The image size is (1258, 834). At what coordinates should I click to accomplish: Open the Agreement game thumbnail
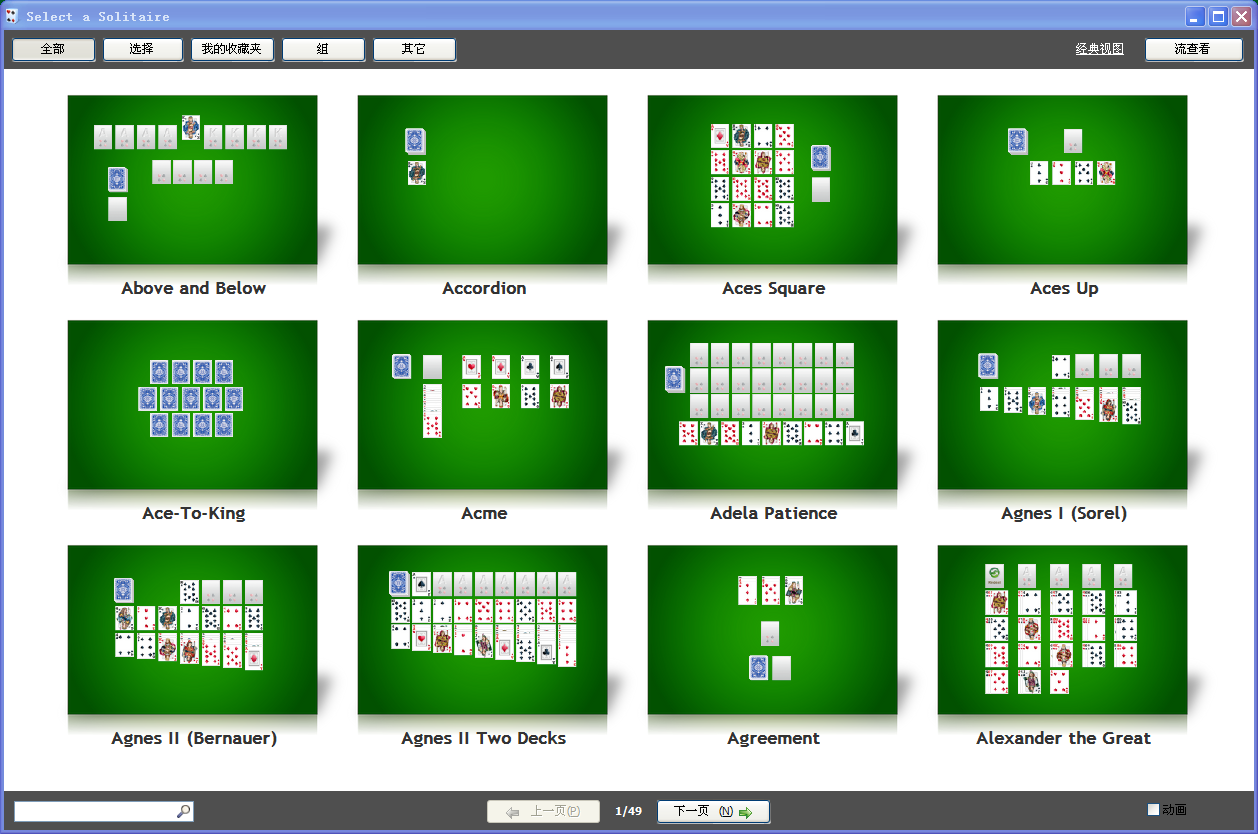click(772, 630)
